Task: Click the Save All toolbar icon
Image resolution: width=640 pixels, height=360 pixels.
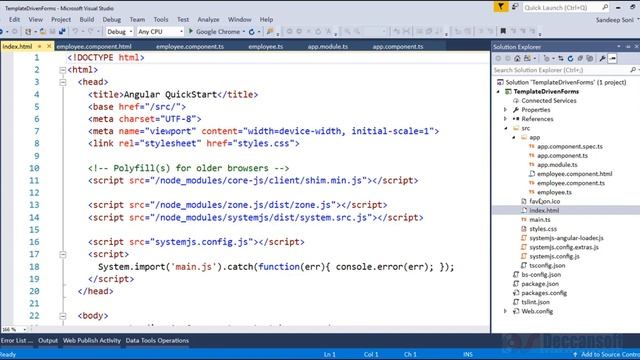Action: [x=62, y=31]
